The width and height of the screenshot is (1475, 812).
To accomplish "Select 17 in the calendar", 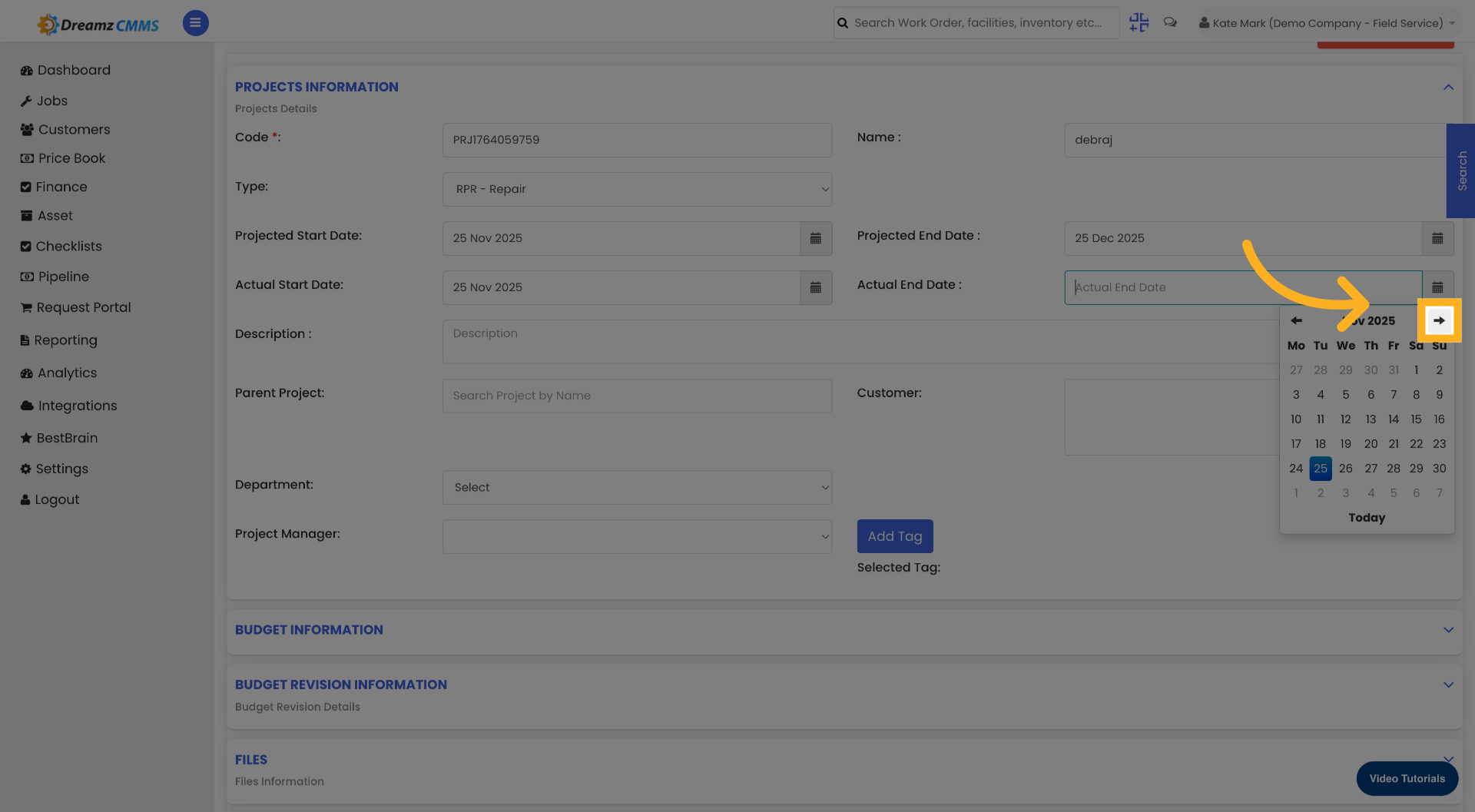I will point(1296,444).
